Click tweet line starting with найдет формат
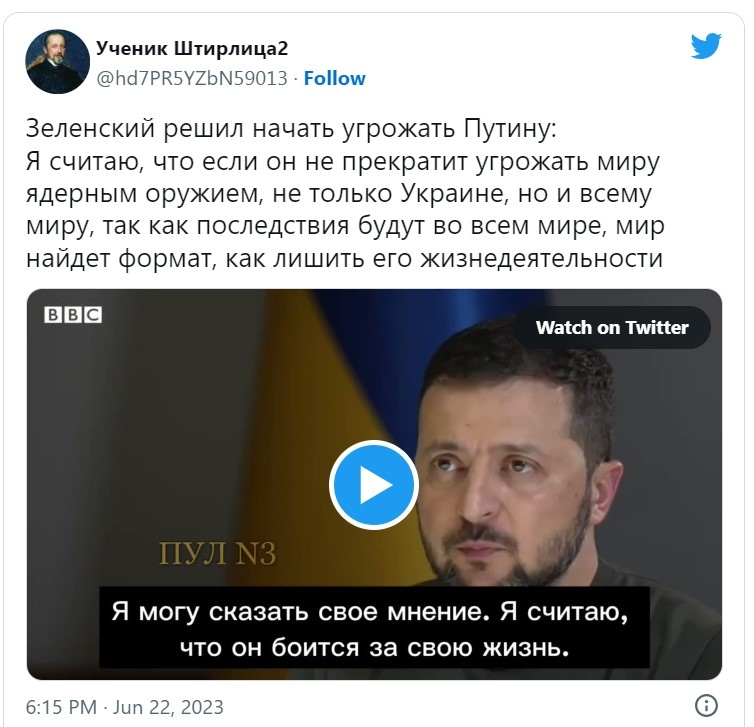 click(x=344, y=259)
